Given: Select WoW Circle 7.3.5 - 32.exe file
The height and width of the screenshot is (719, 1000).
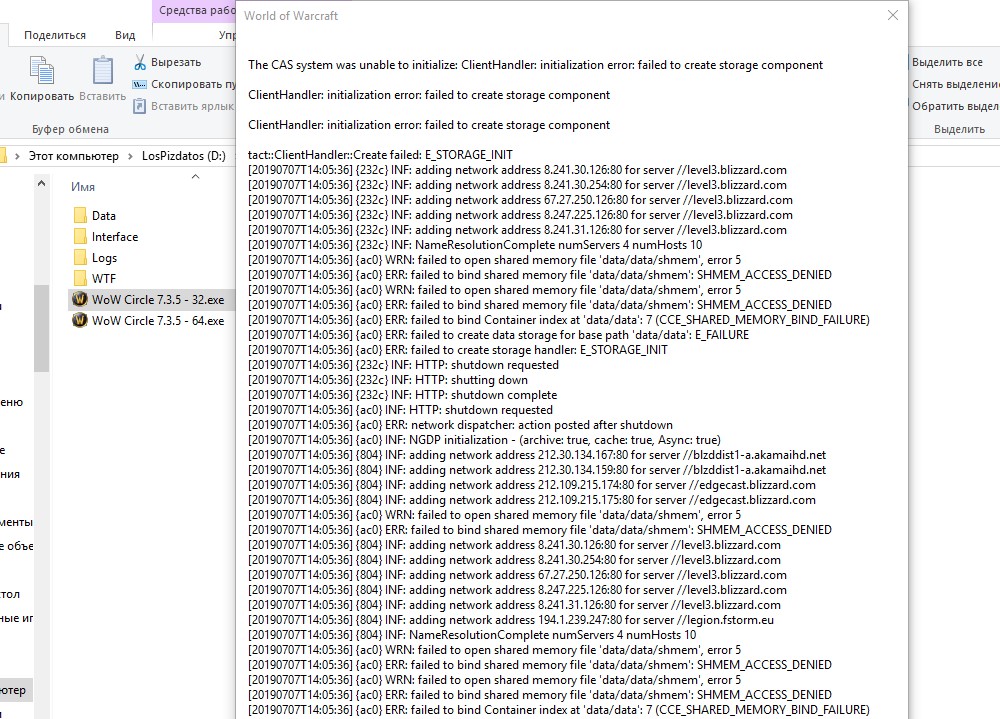Looking at the screenshot, I should pos(157,299).
